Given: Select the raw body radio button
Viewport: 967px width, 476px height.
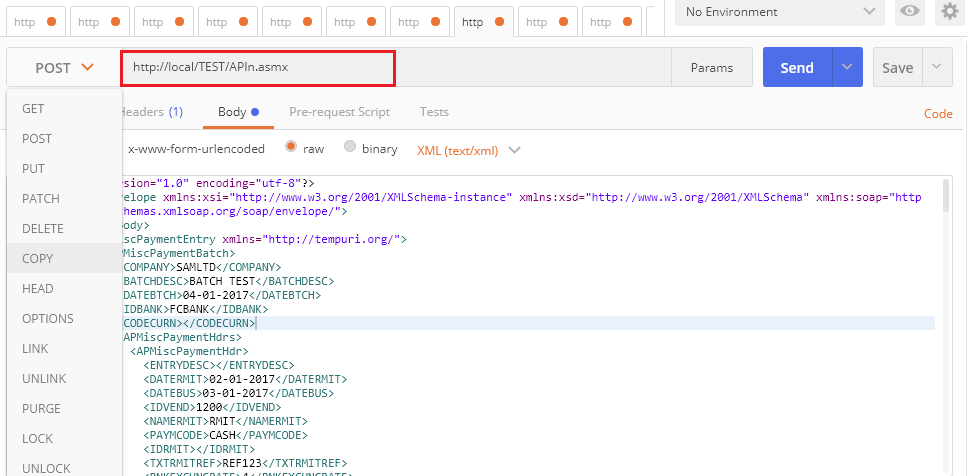Looking at the screenshot, I should click(291, 147).
